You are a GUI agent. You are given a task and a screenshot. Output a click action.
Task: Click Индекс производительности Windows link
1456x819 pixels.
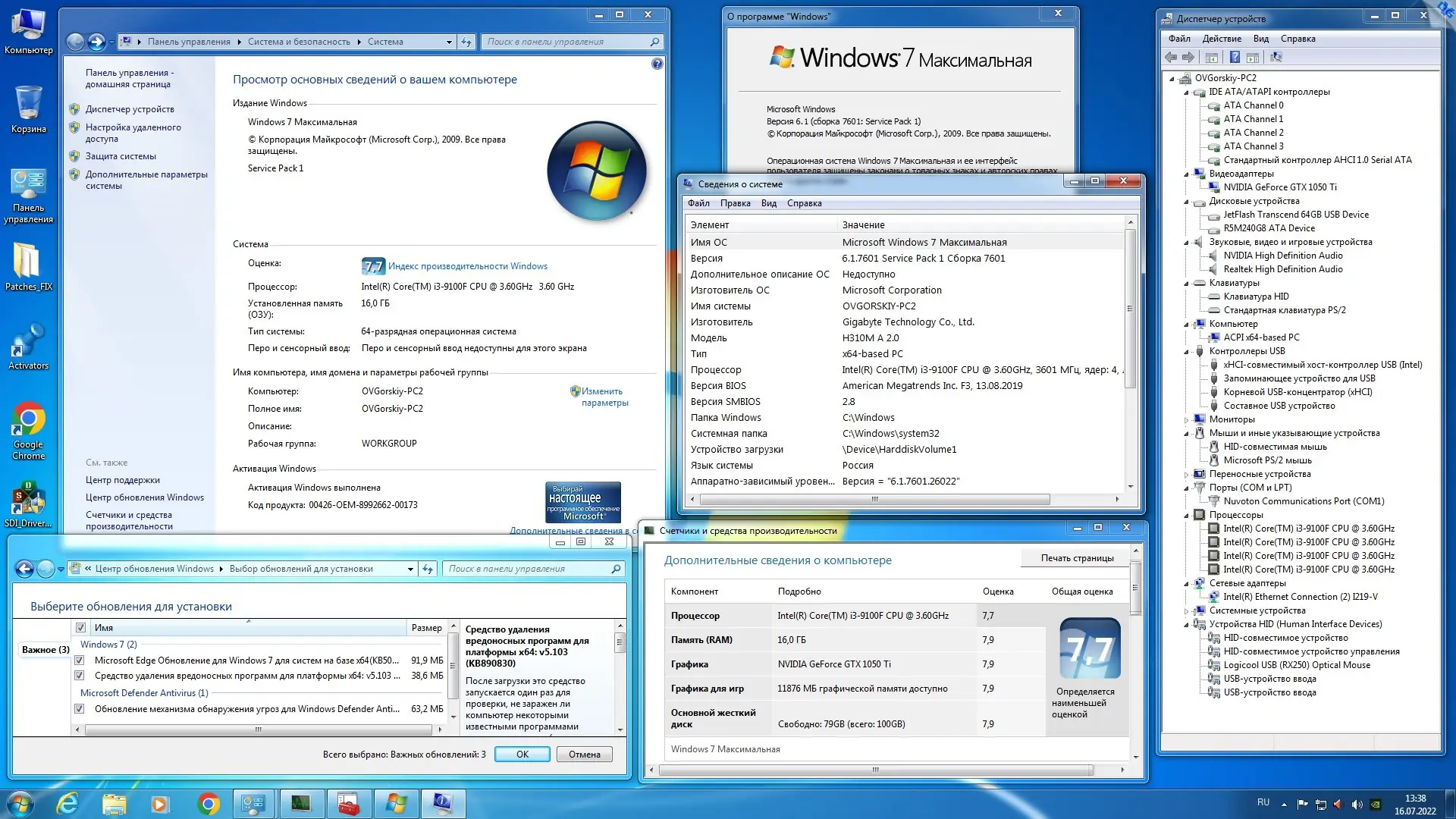(x=467, y=266)
